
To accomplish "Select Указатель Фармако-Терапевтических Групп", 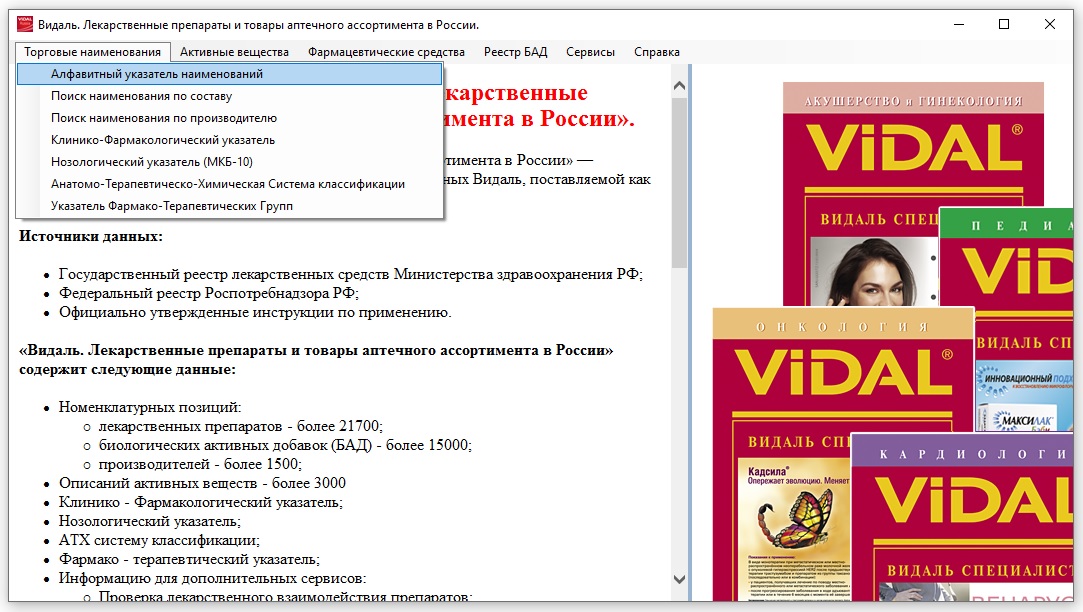I will pos(172,206).
